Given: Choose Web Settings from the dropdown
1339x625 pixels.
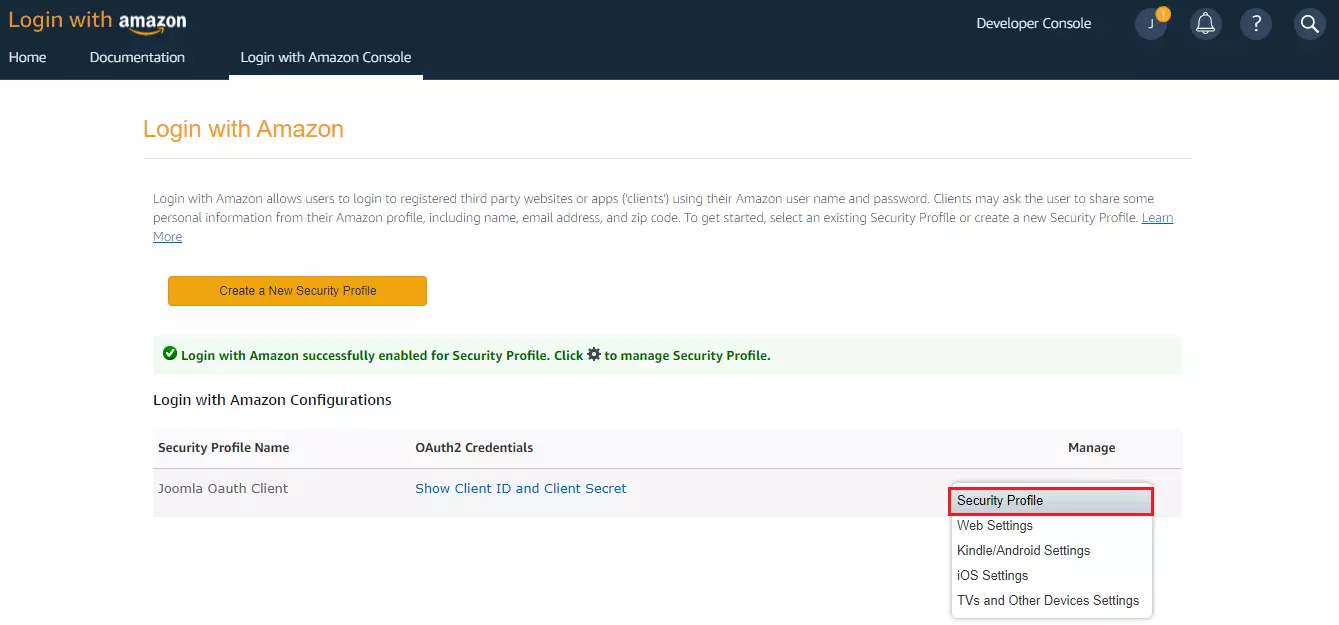Looking at the screenshot, I should [995, 525].
